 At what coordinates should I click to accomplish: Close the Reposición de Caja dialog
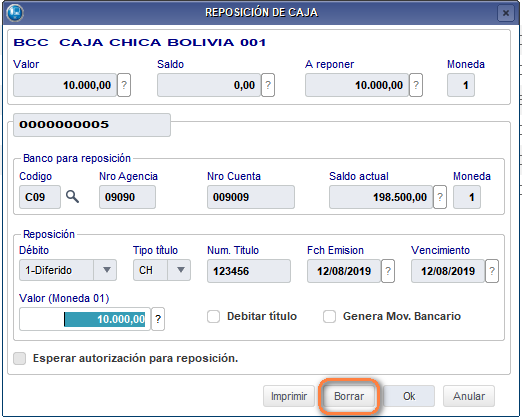(506, 13)
